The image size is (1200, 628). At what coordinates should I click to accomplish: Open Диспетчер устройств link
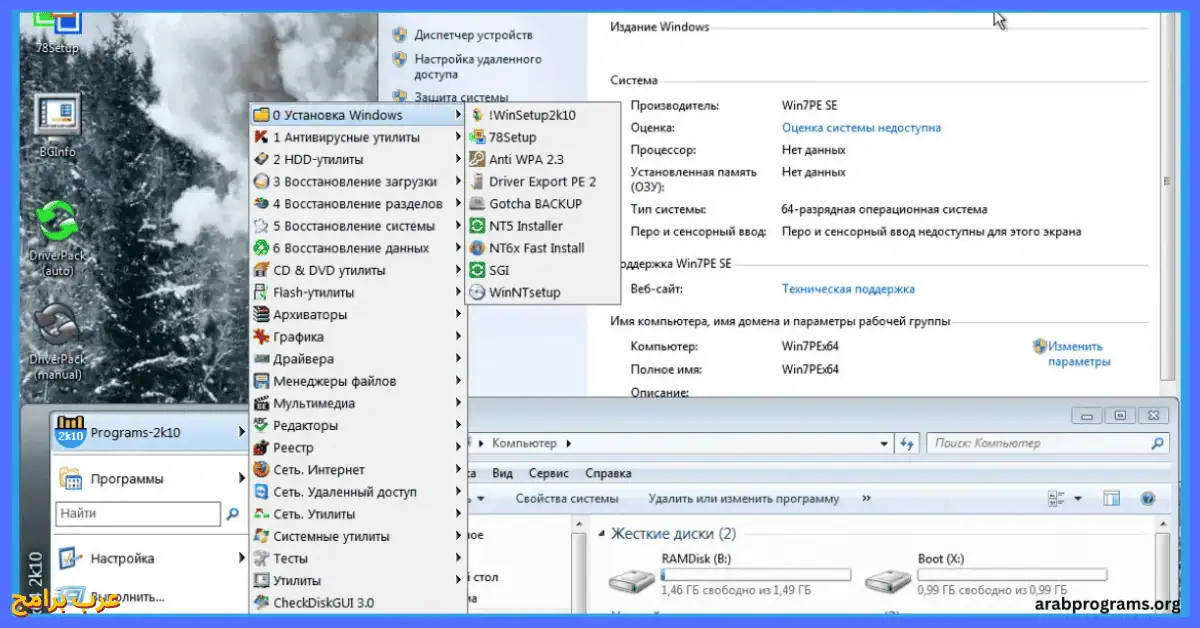click(x=474, y=35)
